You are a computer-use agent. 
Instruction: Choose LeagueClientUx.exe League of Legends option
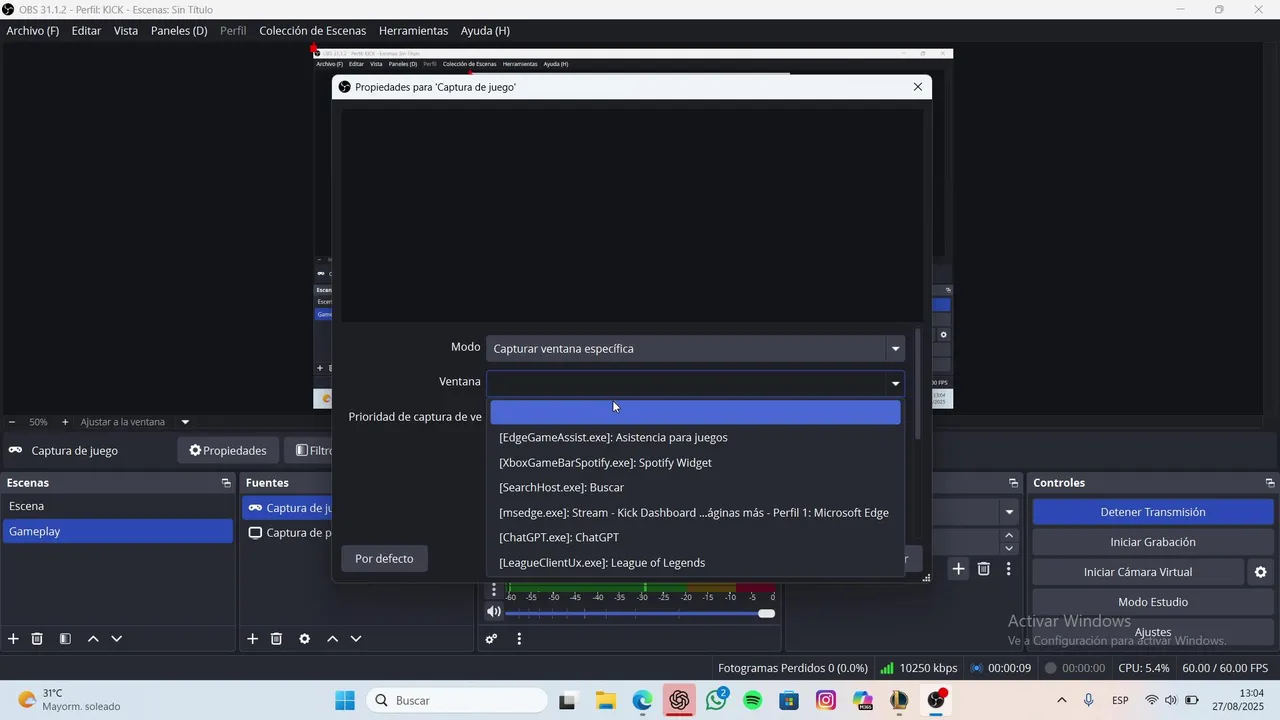coord(695,563)
